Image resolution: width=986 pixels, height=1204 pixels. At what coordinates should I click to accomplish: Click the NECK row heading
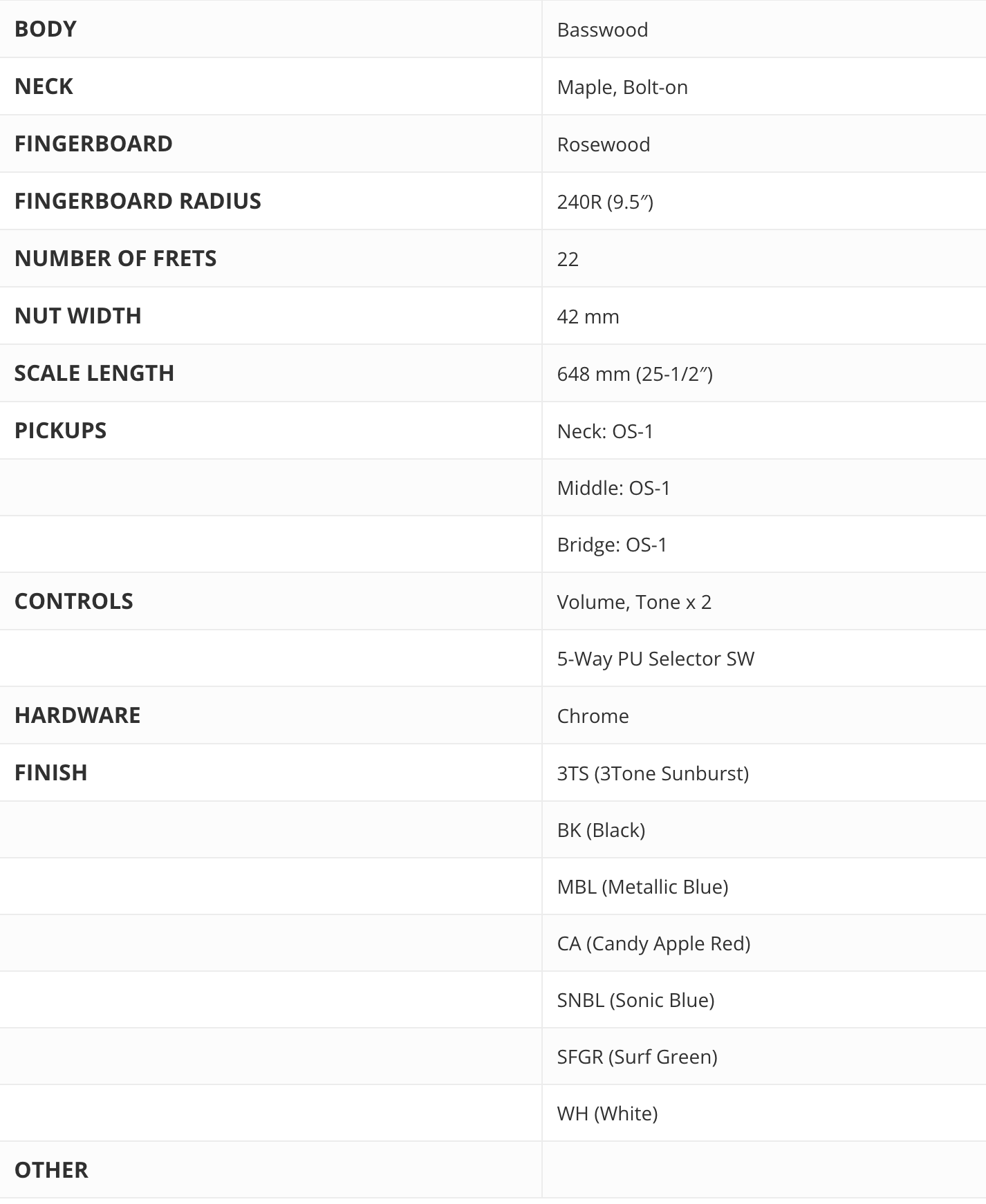click(44, 86)
